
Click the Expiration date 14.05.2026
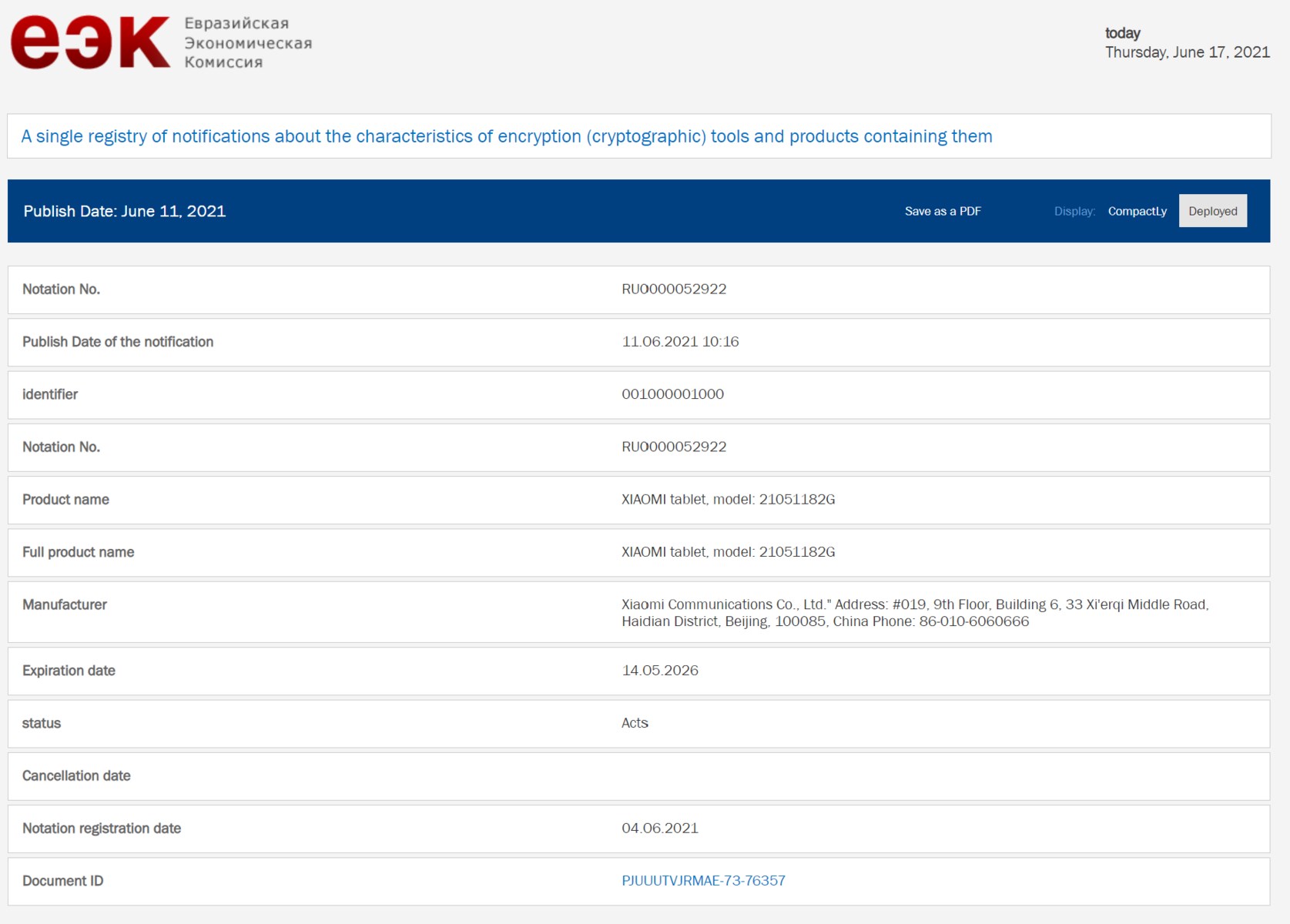click(660, 670)
